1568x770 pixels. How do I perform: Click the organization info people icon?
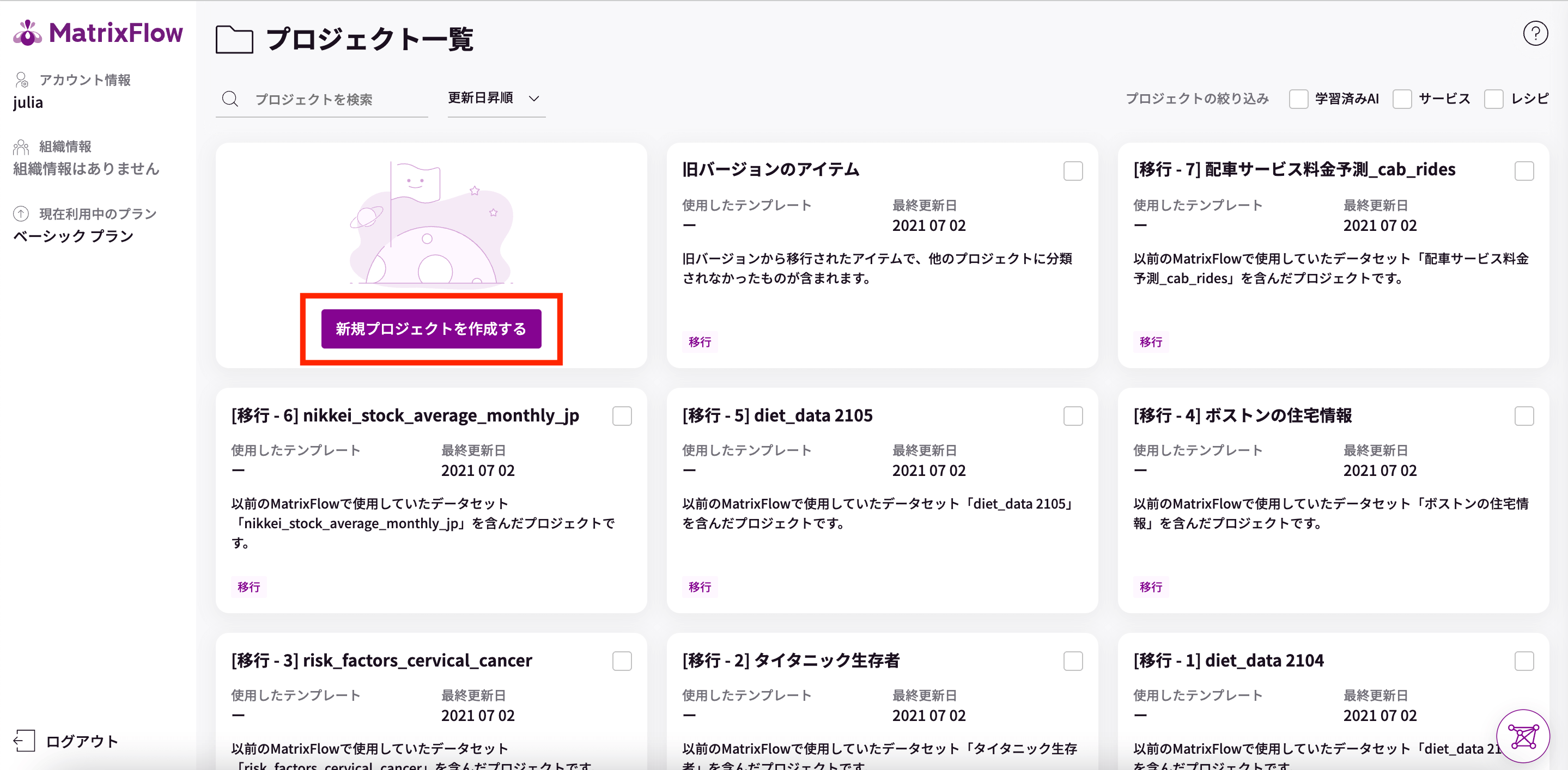click(x=21, y=146)
